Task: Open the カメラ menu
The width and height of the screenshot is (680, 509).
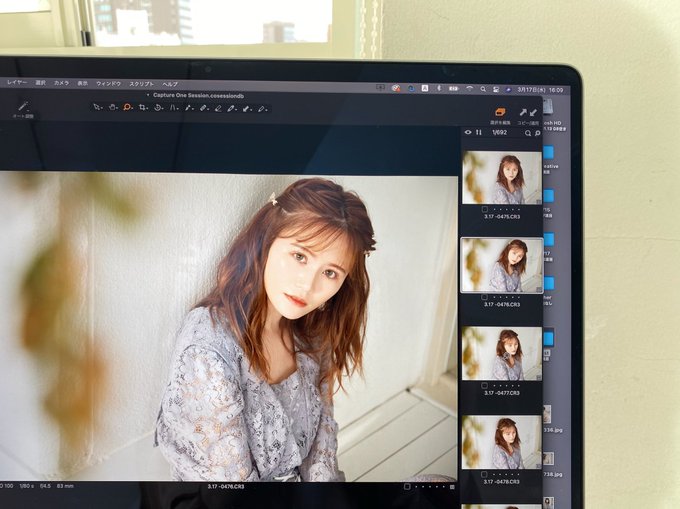Action: pyautogui.click(x=62, y=83)
